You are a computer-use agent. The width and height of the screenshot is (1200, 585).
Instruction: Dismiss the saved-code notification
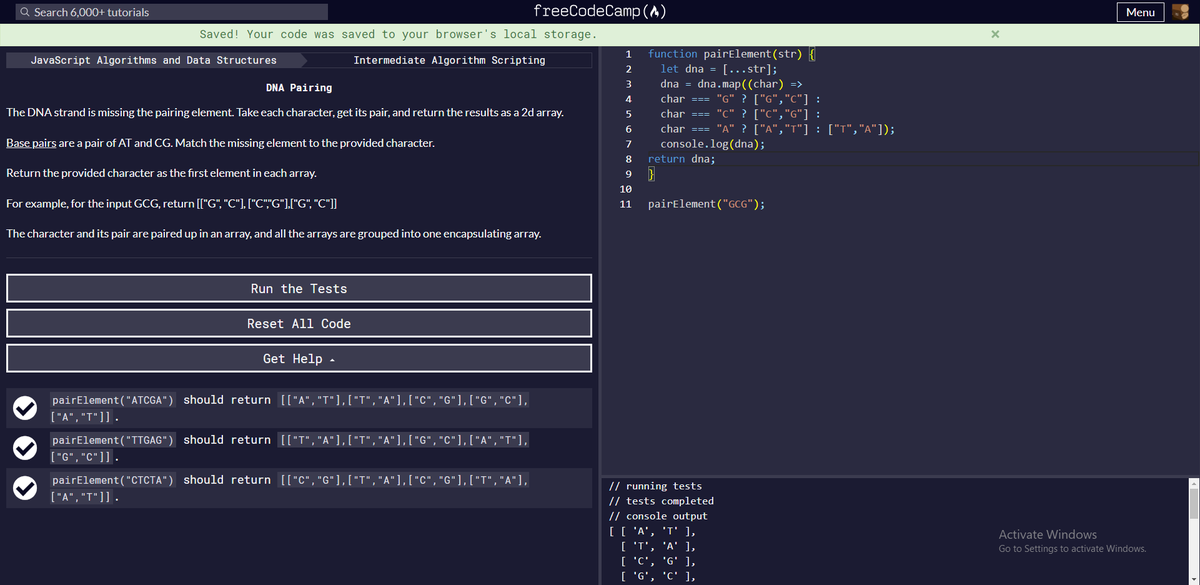(994, 34)
